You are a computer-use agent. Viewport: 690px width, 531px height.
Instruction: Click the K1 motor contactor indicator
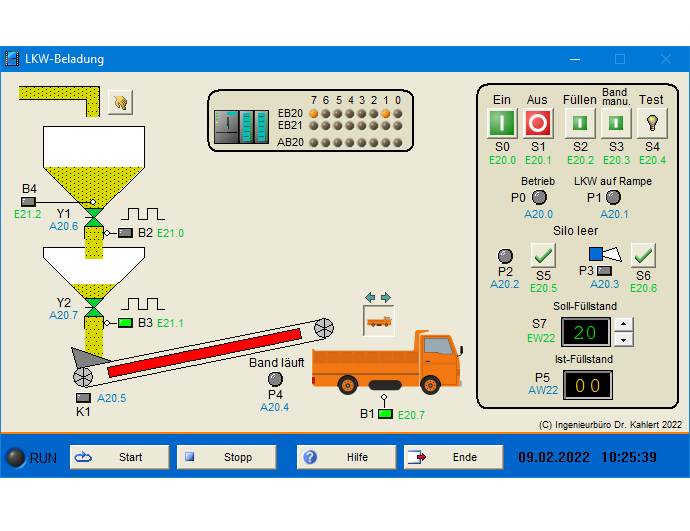pos(83,398)
